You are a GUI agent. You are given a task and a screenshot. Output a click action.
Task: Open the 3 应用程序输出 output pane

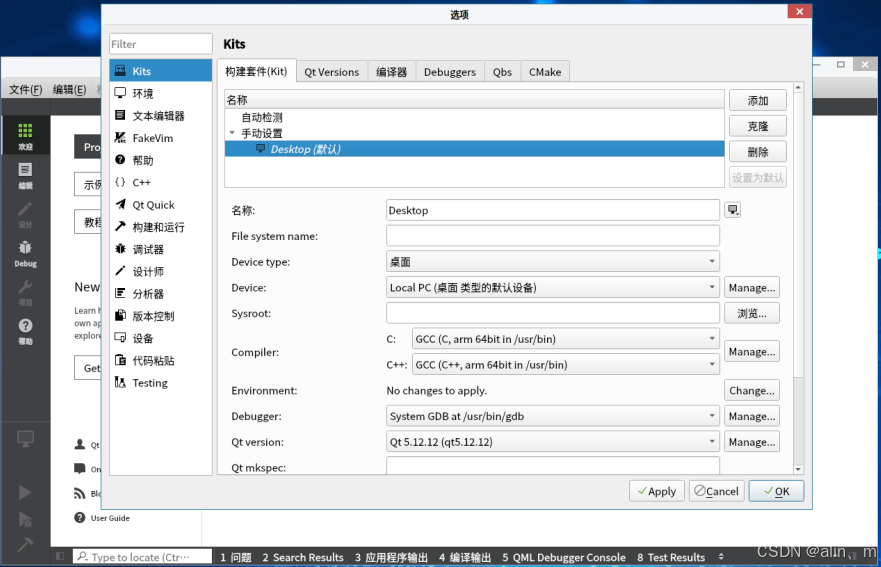point(391,557)
